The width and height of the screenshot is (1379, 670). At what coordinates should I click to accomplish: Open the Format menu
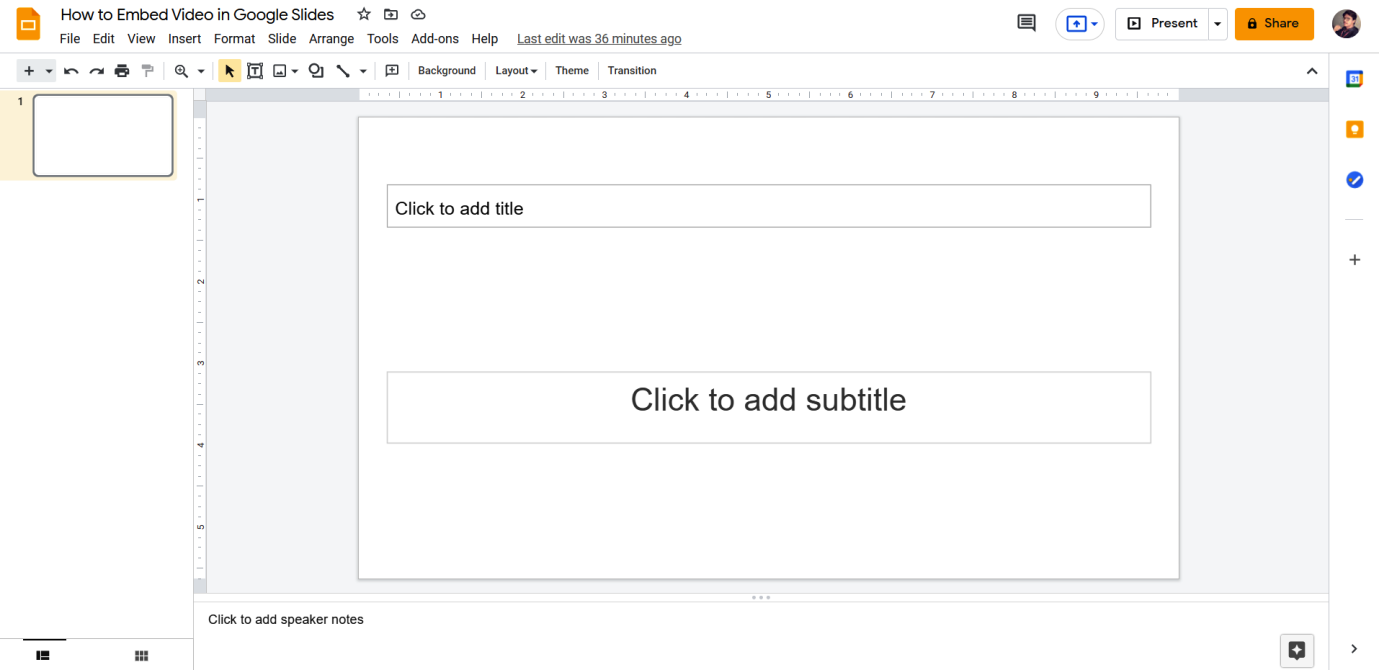pyautogui.click(x=235, y=39)
